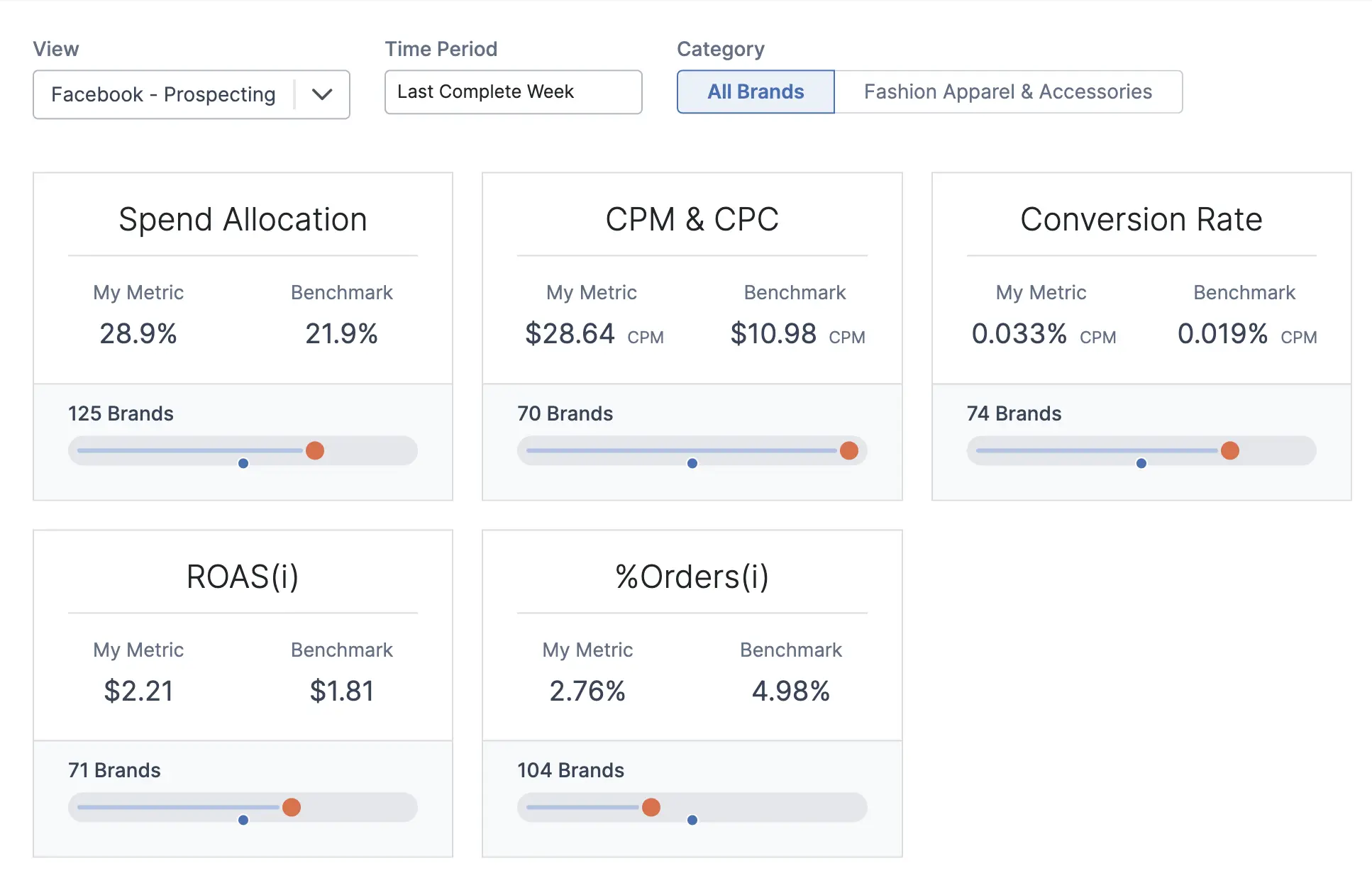Open the Last Complete Week time period field
1372x895 pixels.
(x=513, y=91)
